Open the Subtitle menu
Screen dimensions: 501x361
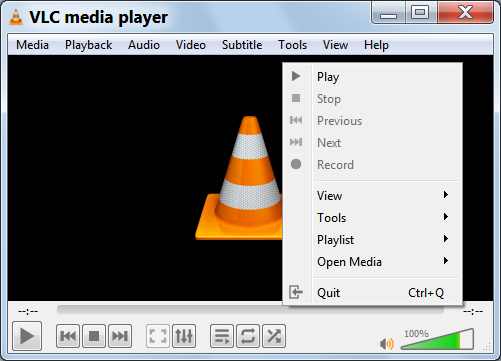[x=242, y=45]
